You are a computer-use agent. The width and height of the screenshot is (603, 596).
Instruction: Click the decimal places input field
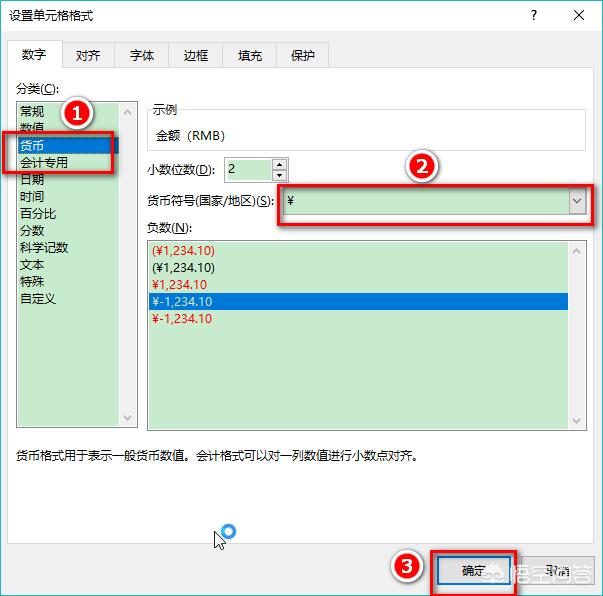(248, 169)
